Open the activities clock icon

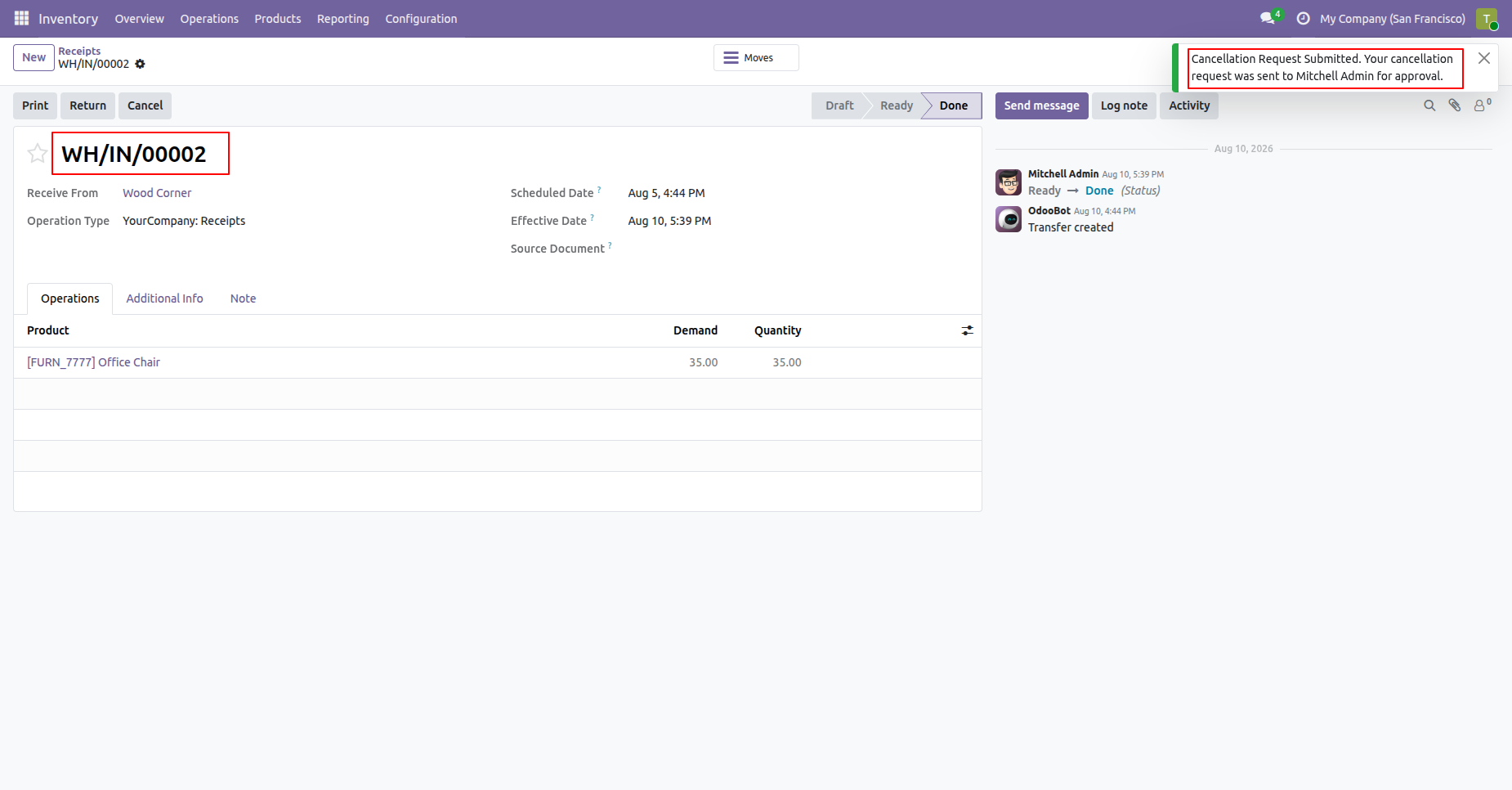pyautogui.click(x=1304, y=18)
